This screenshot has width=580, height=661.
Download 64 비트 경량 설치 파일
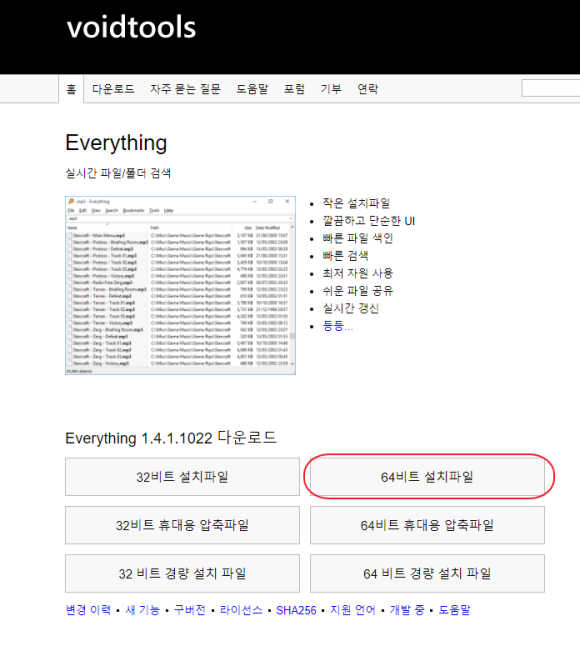(427, 573)
